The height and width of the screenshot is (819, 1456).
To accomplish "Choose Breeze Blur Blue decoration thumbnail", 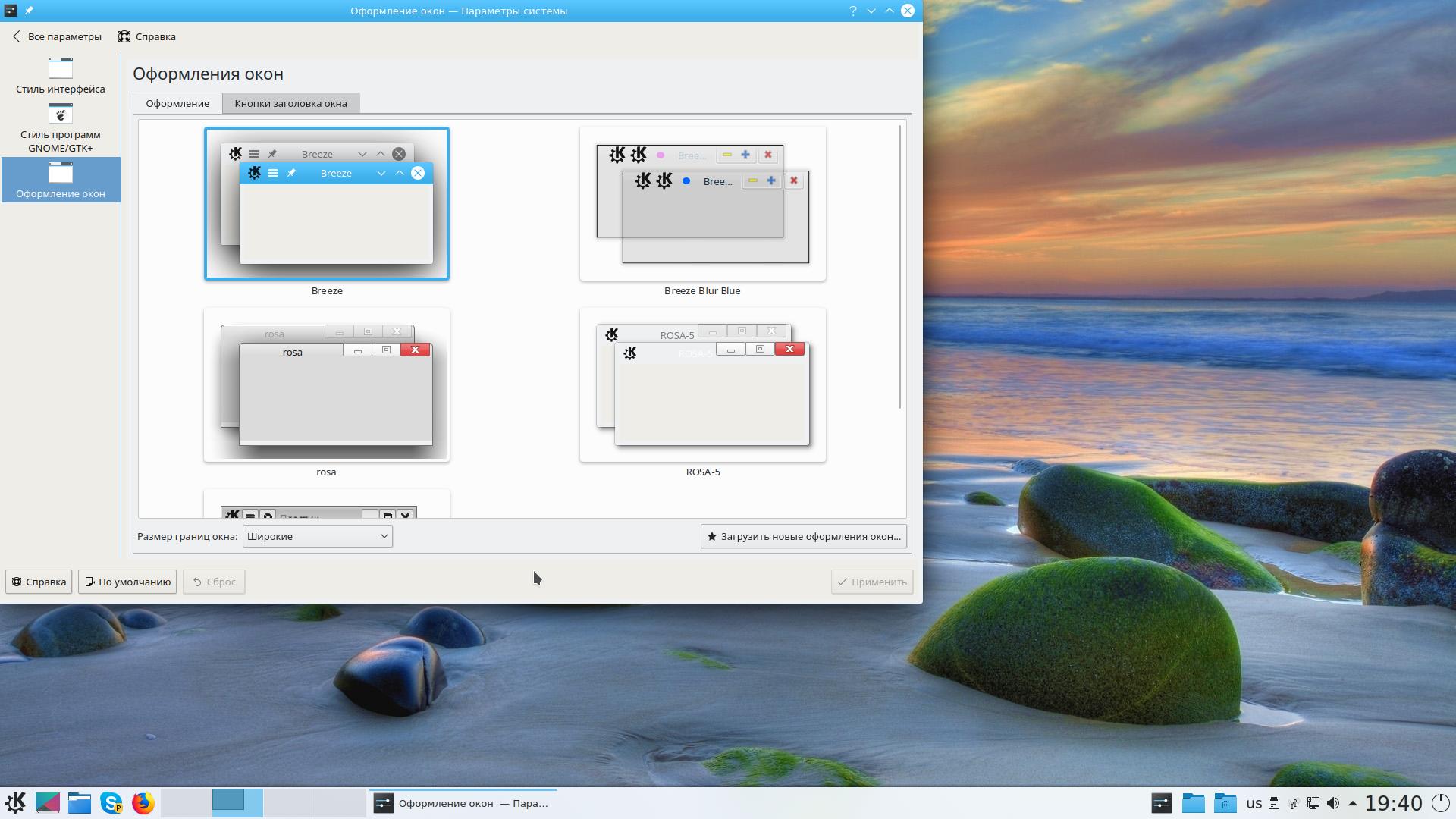I will click(x=702, y=204).
